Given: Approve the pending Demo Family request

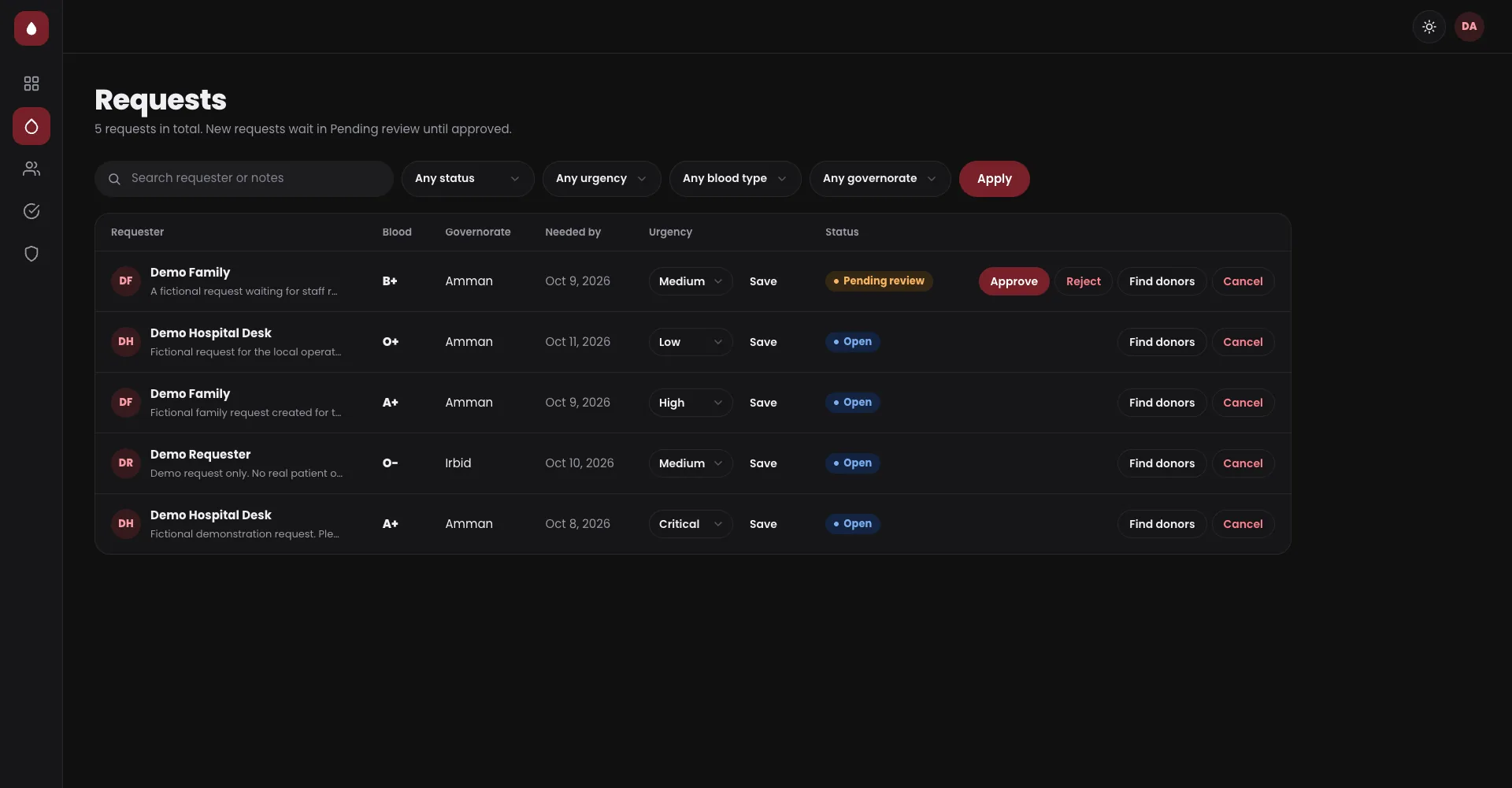Looking at the screenshot, I should (x=1014, y=281).
